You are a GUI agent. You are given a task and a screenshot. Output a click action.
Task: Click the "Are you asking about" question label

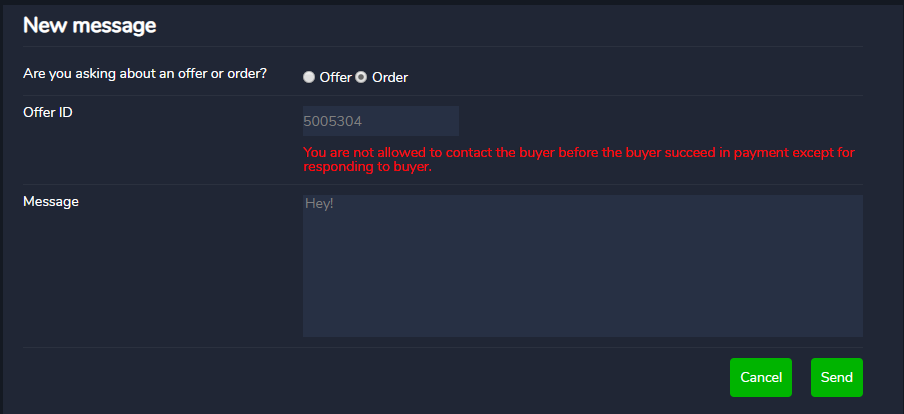tap(145, 74)
